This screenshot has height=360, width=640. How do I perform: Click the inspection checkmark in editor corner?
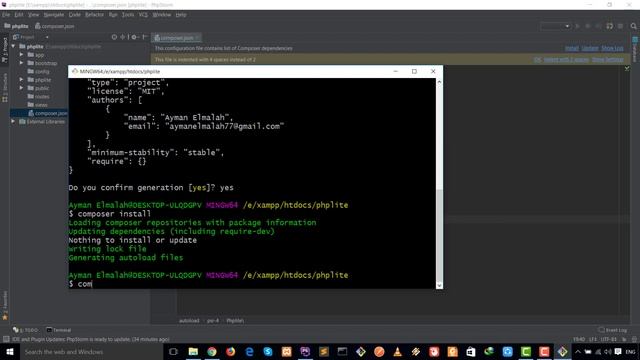tap(627, 69)
